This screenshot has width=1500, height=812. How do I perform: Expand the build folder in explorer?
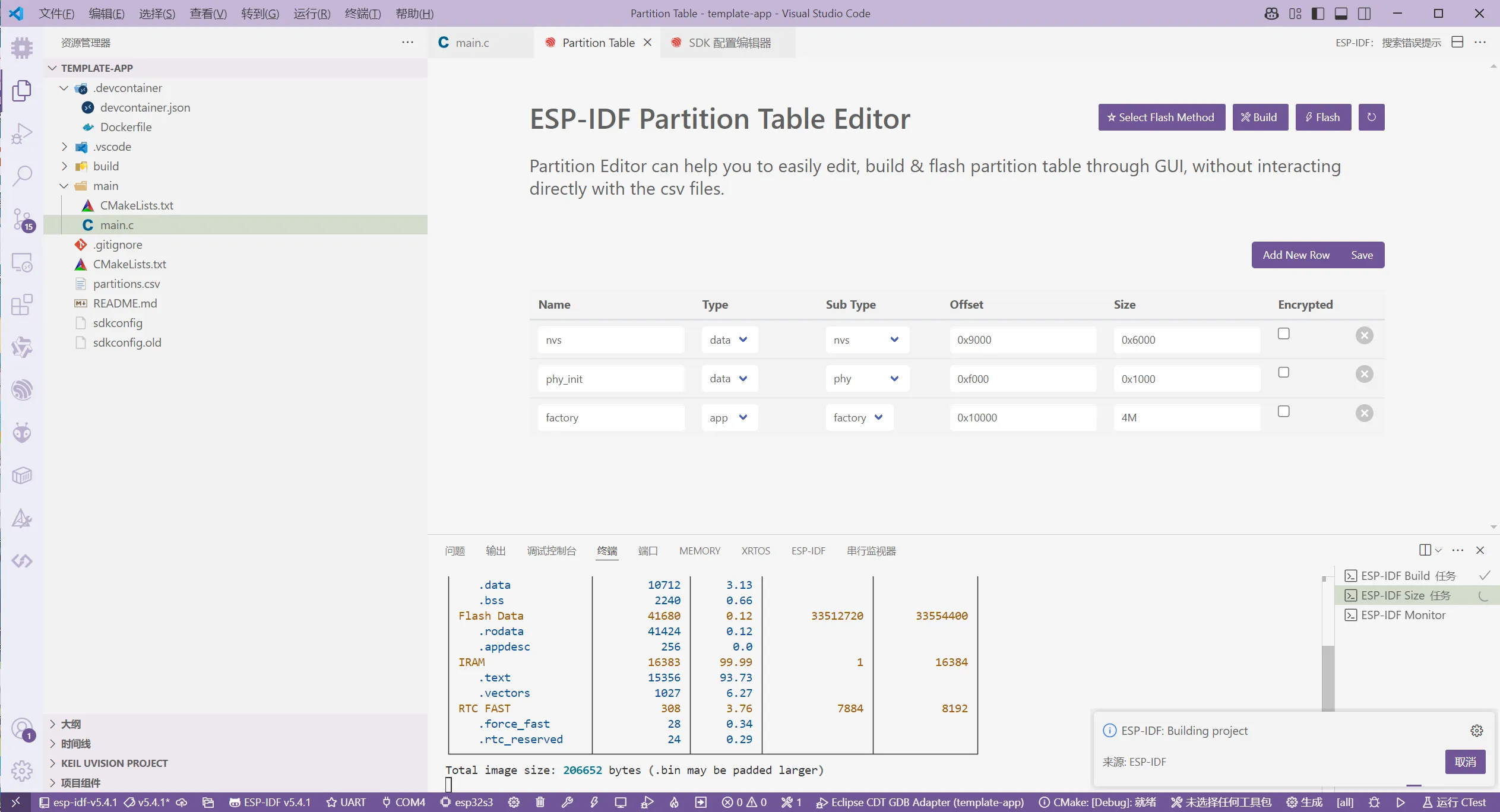tap(106, 166)
